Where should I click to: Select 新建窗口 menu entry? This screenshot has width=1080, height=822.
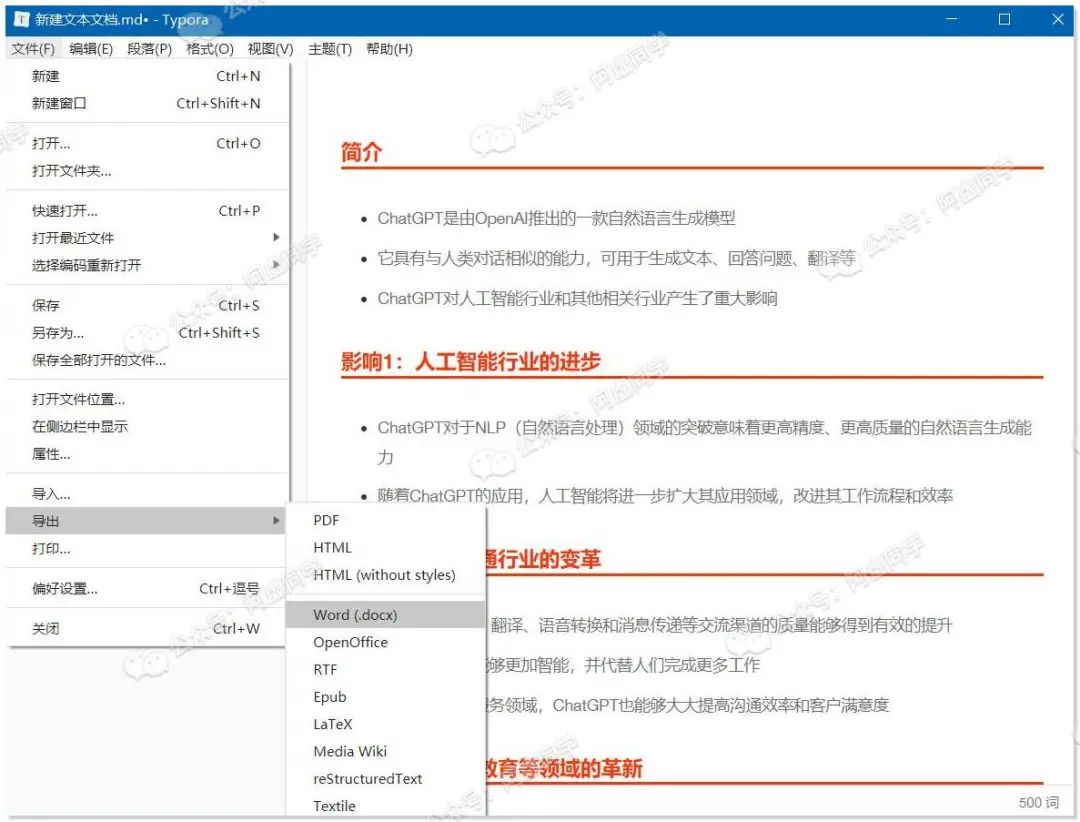coord(145,103)
